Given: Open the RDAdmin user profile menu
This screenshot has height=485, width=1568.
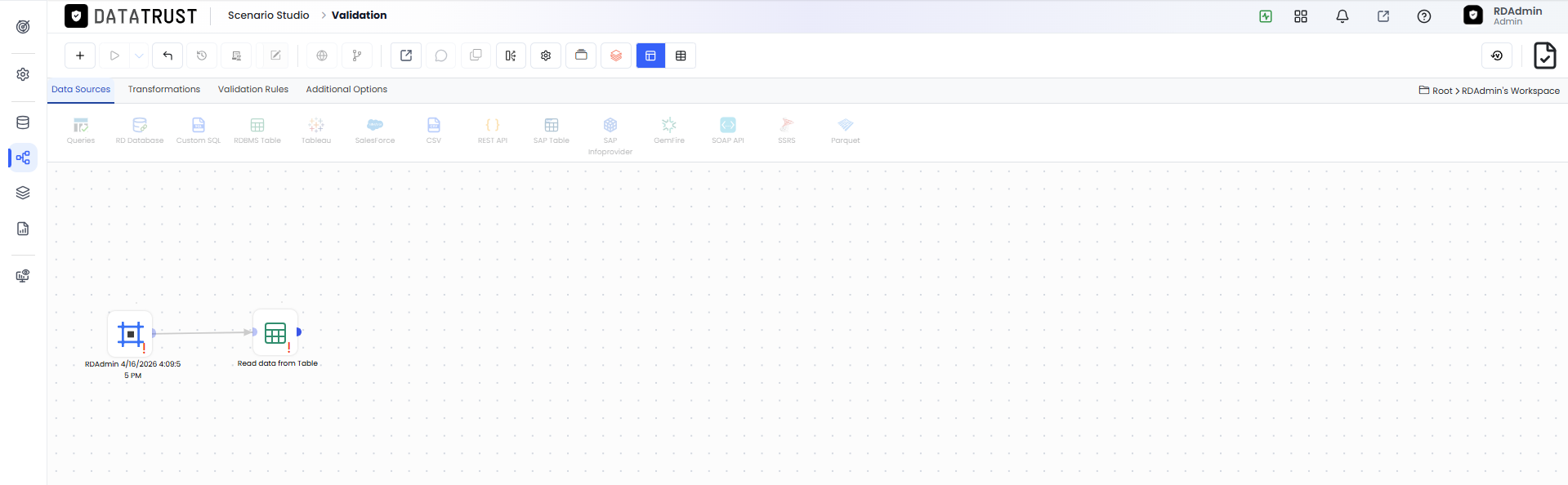Looking at the screenshot, I should pos(1503,16).
